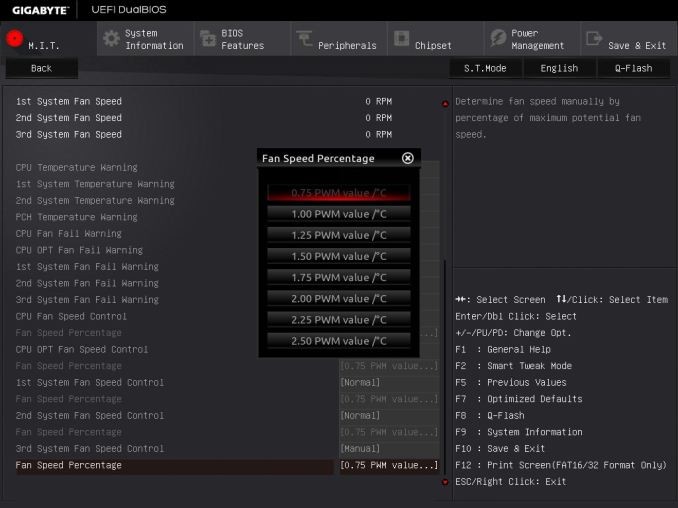Open 2nd System Fan Speed Control [Normal] value
The height and width of the screenshot is (508, 678).
[389, 415]
